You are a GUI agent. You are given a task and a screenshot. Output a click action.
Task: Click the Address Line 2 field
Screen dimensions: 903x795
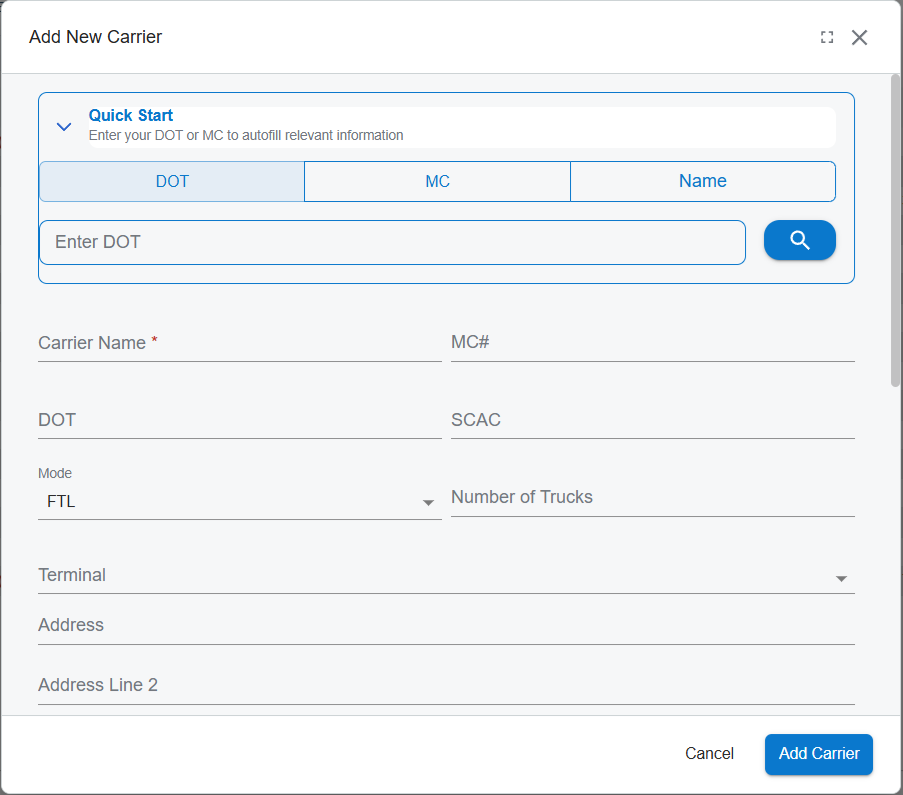point(446,686)
